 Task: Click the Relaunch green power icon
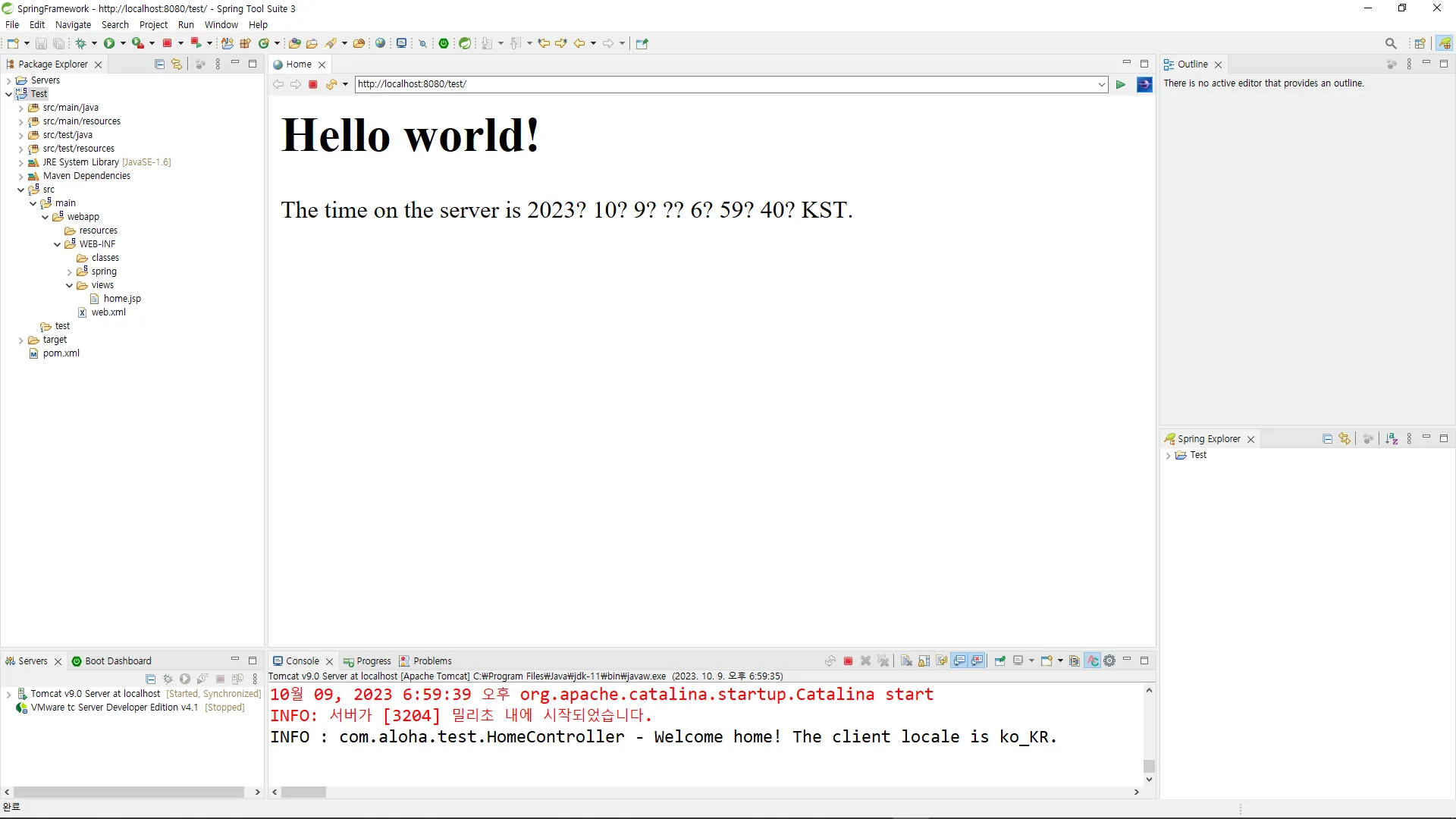[444, 43]
